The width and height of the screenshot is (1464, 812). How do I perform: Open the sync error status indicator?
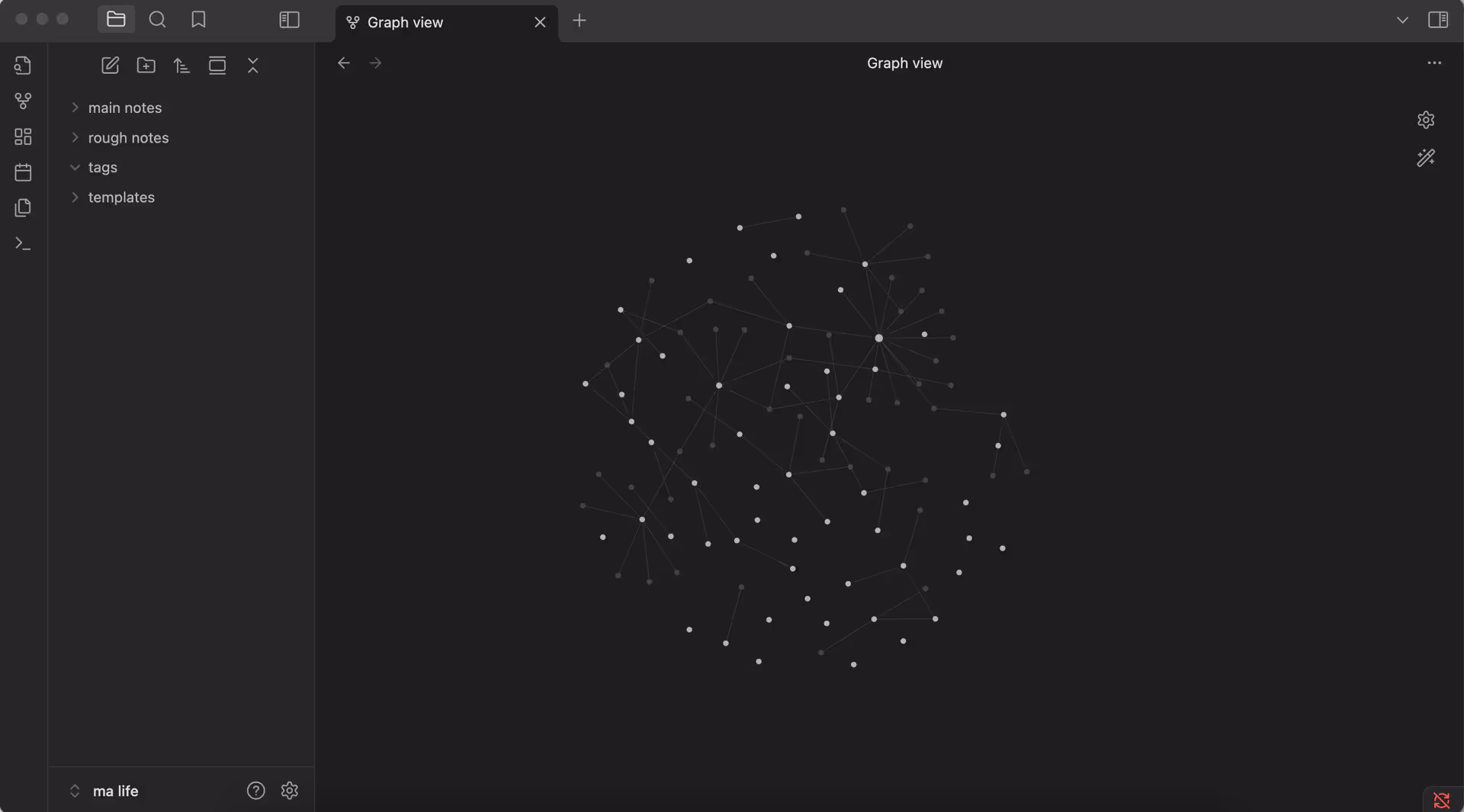(1442, 800)
